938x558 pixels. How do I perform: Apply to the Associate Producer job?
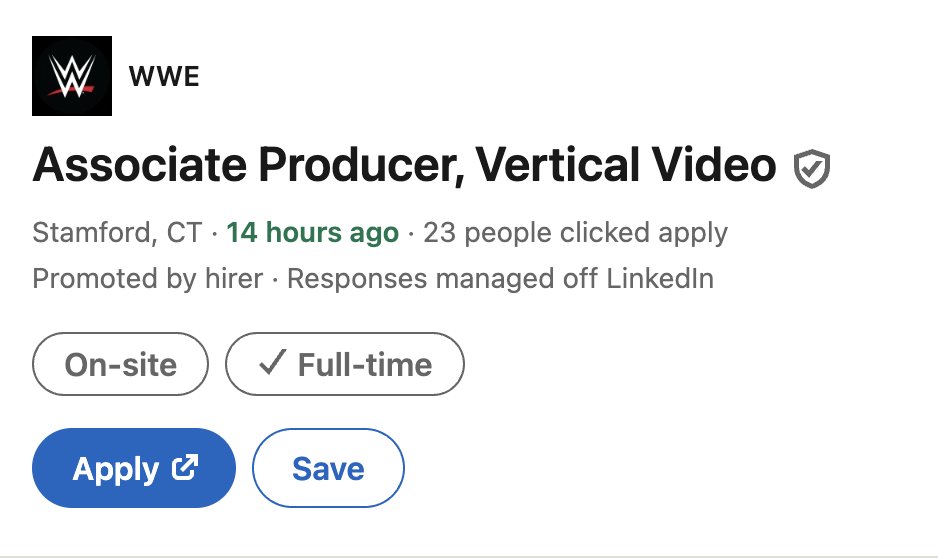coord(134,468)
